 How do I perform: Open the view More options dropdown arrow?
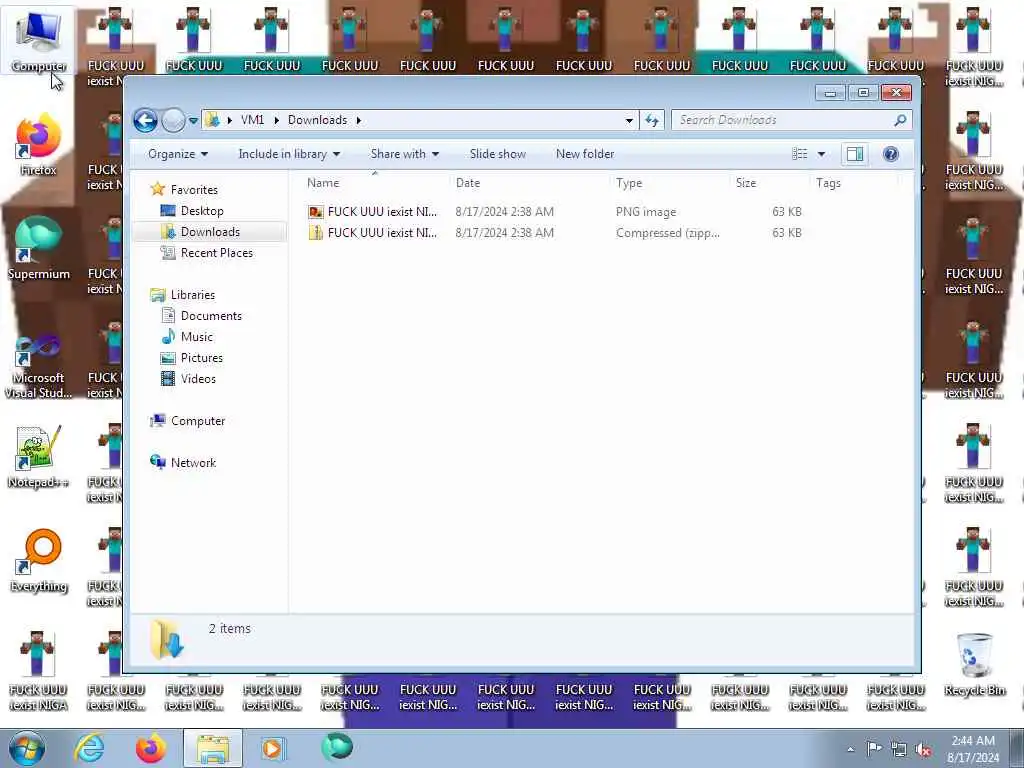(822, 154)
